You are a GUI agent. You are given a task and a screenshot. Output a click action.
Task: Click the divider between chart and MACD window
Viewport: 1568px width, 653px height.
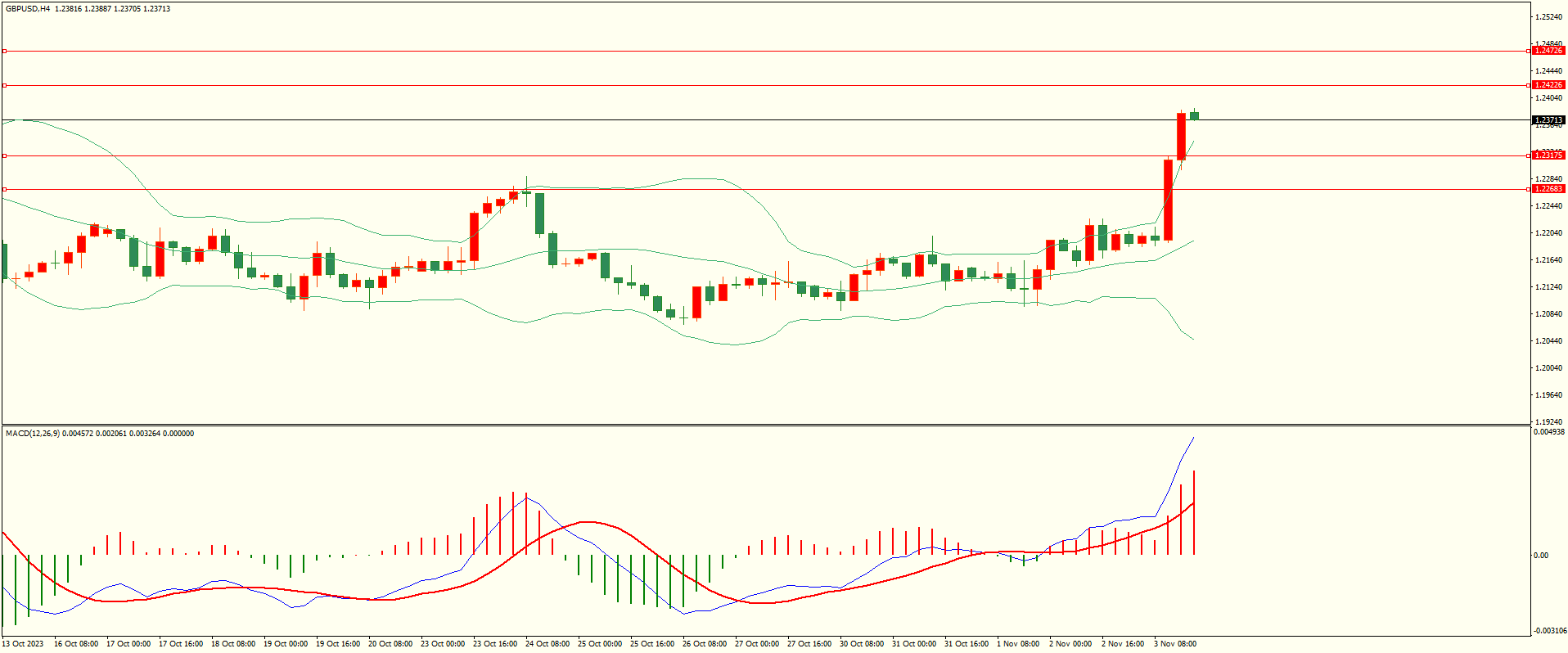pos(765,425)
